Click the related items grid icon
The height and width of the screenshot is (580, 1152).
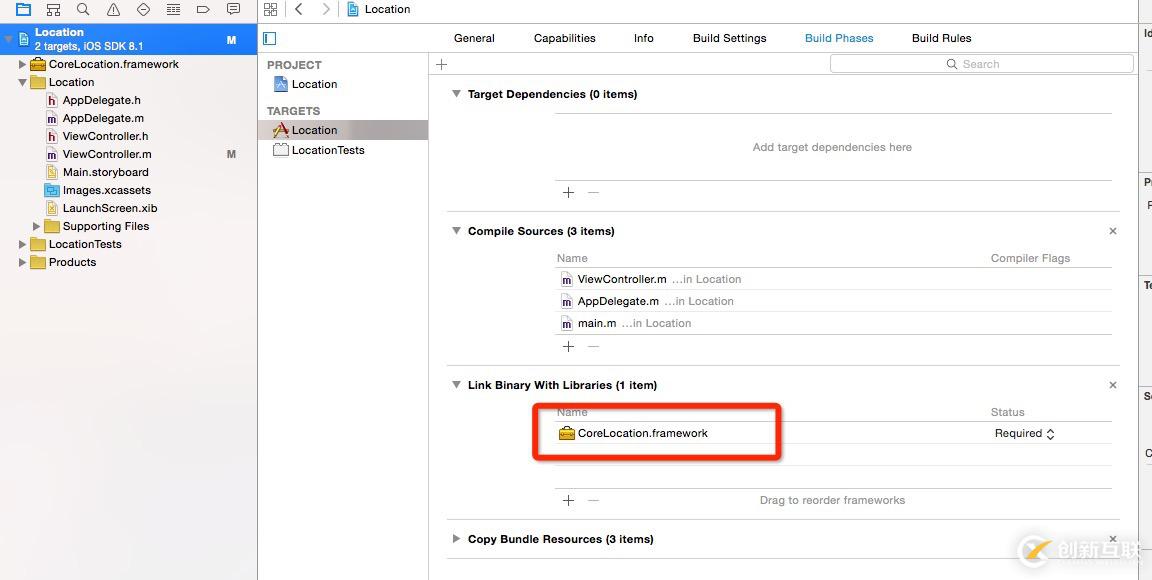click(270, 9)
